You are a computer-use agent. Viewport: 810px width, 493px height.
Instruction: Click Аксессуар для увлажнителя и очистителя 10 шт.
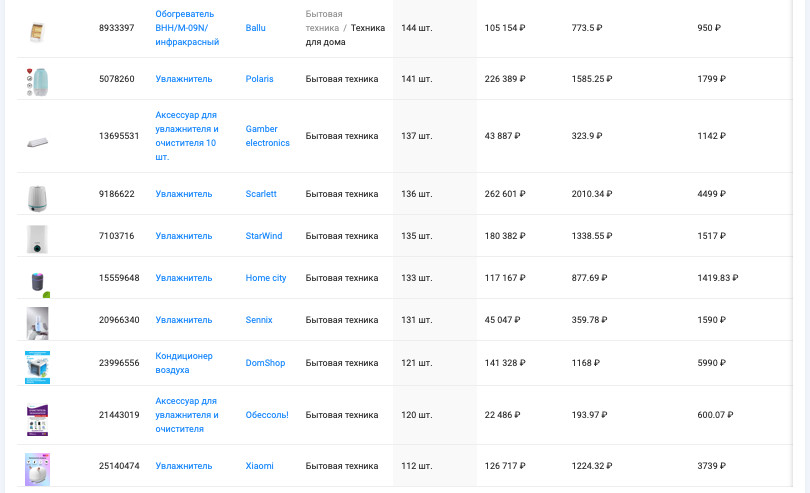tap(187, 136)
